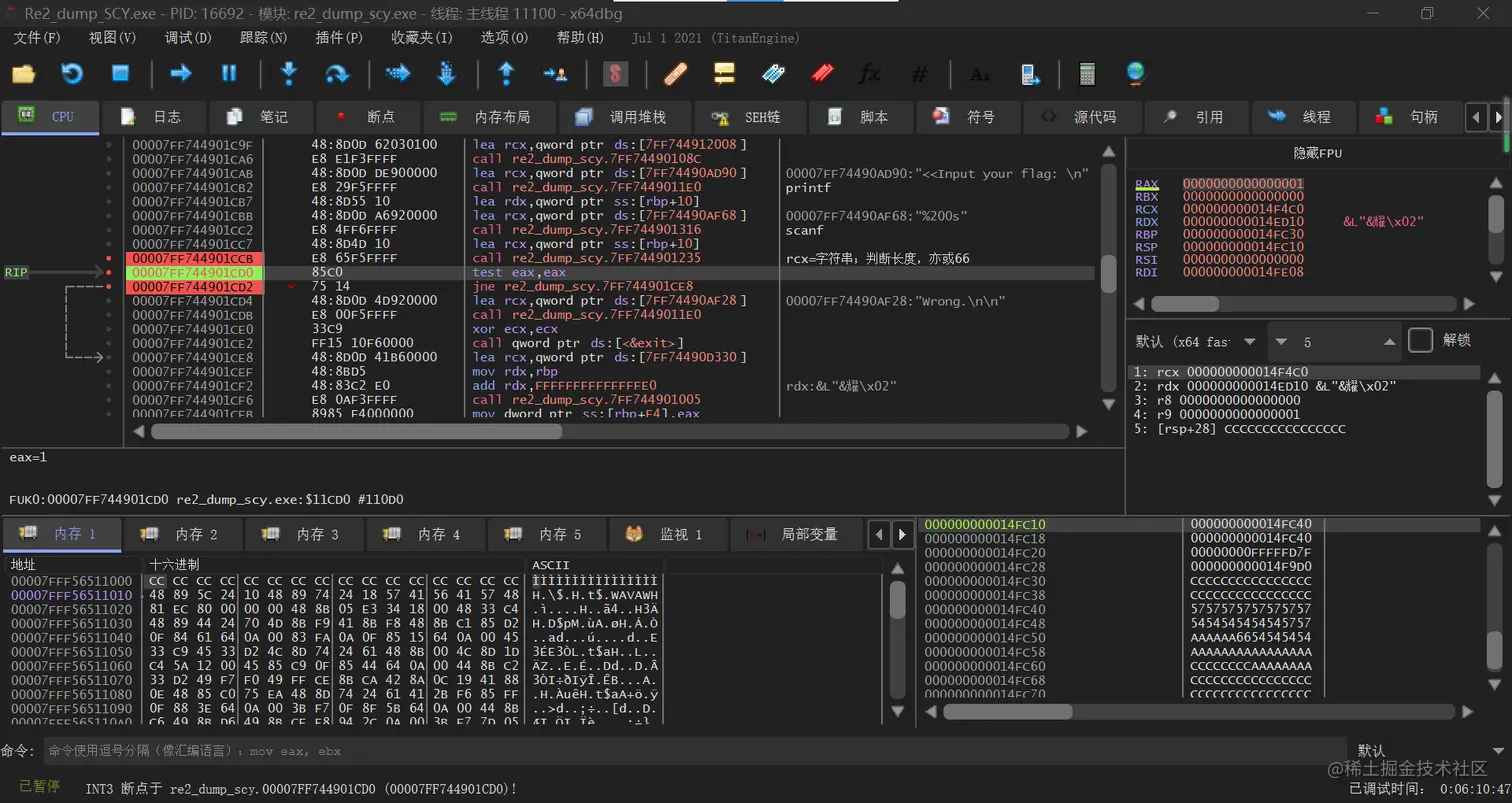Open the 监视 1 tab
Viewport: 1512px width, 803px height.
coord(667,534)
